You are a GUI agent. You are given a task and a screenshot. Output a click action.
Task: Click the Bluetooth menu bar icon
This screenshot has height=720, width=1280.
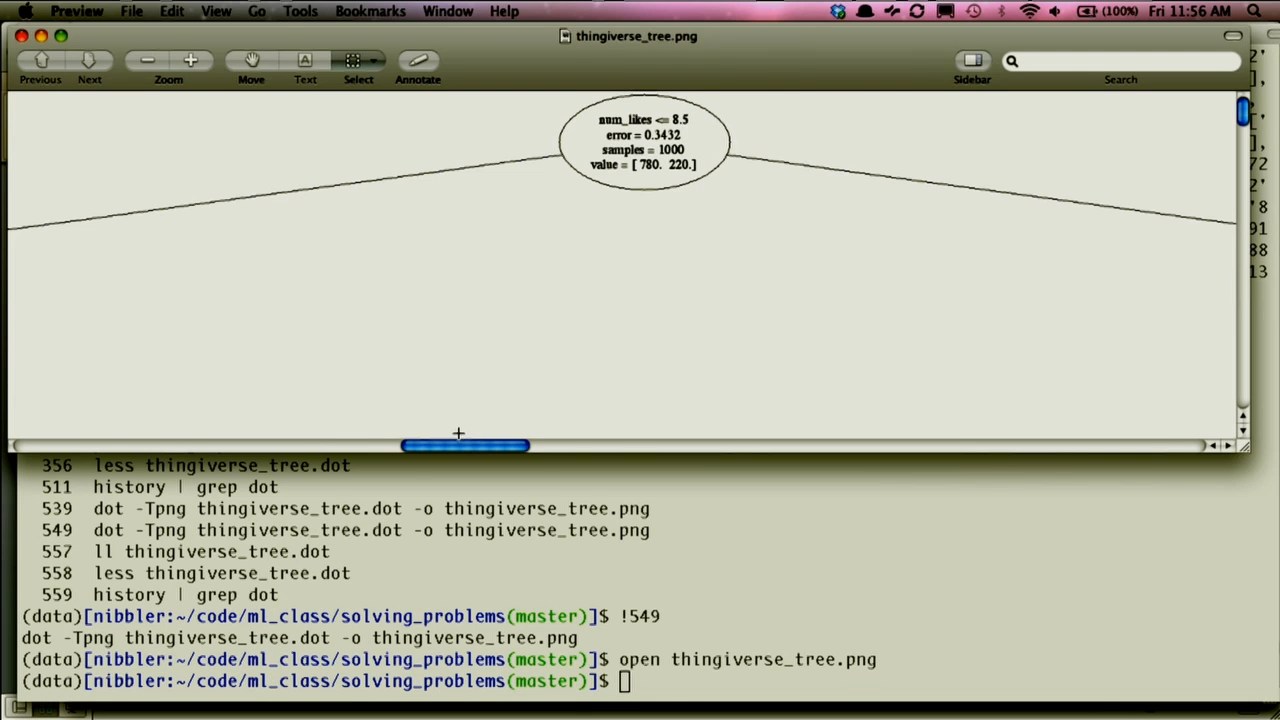pyautogui.click(x=1001, y=11)
